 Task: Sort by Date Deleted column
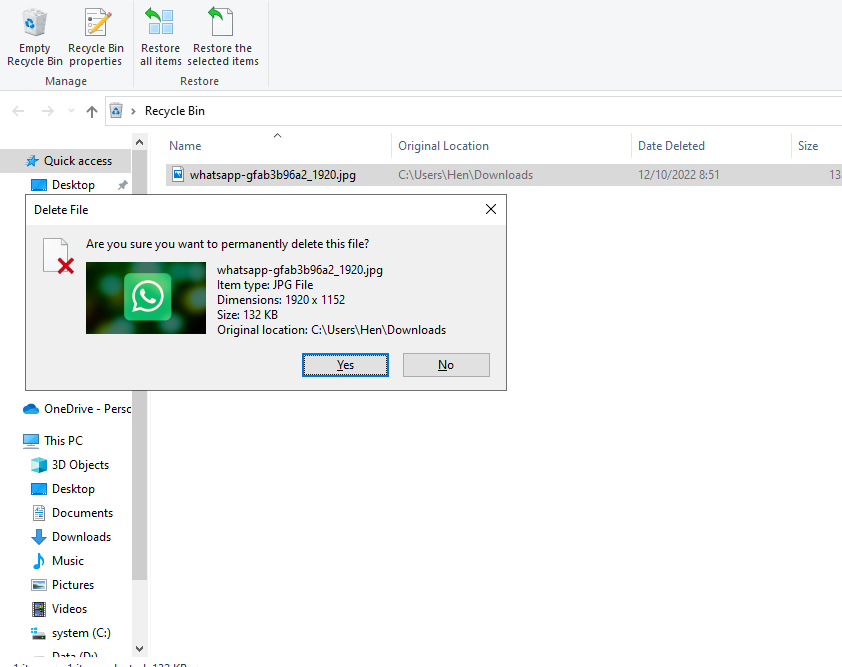click(671, 146)
